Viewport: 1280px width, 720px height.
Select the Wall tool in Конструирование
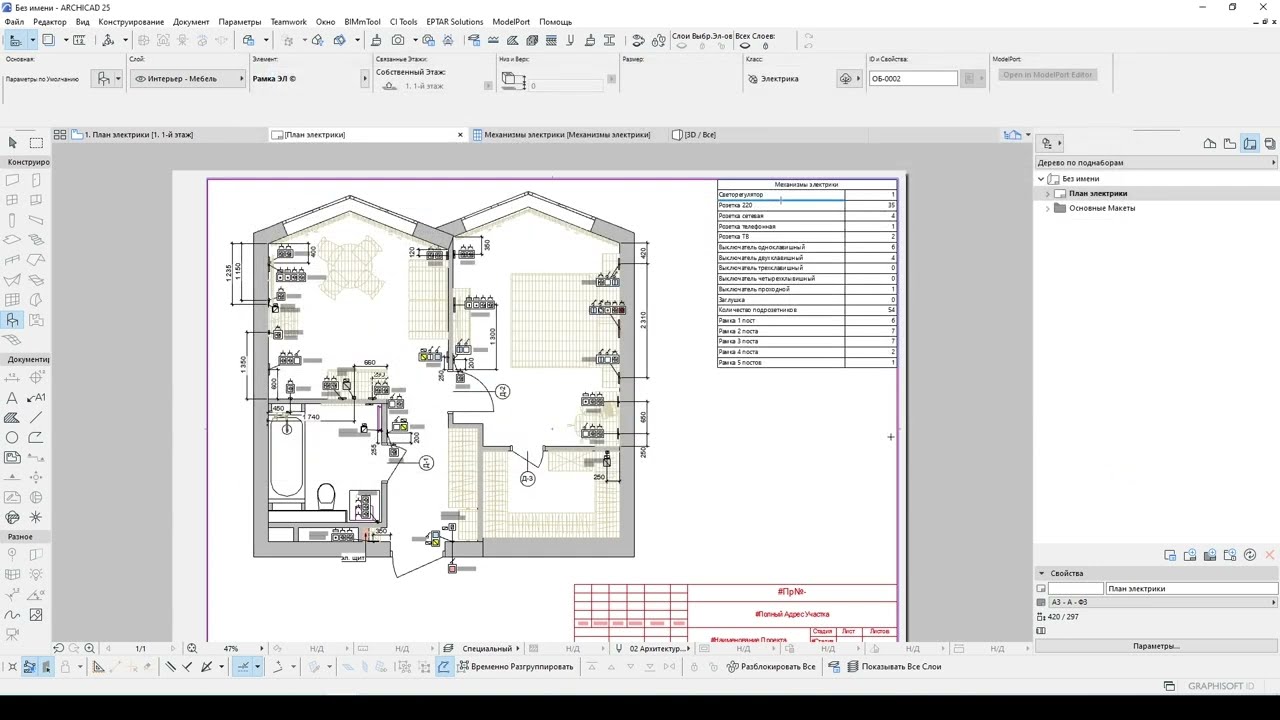(x=12, y=181)
